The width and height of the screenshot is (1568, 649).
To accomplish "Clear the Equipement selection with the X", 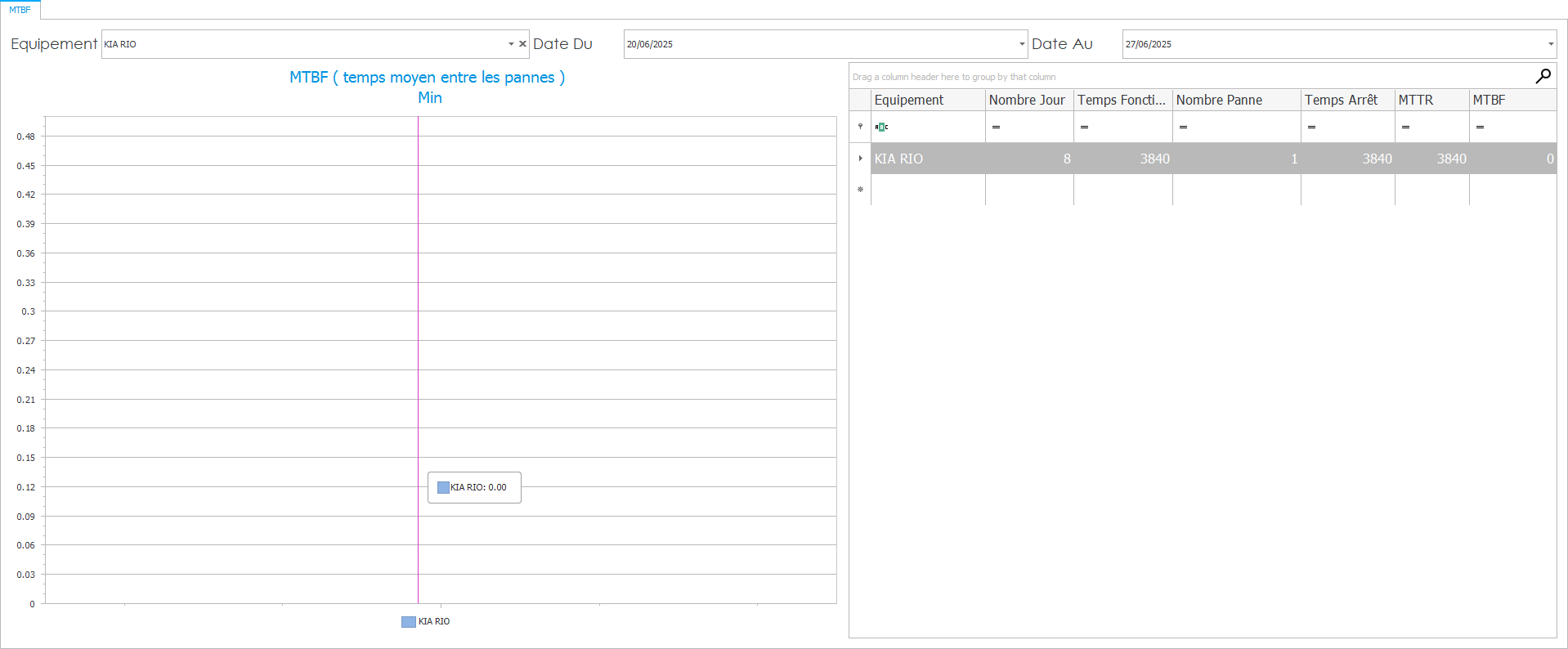I will pos(522,44).
